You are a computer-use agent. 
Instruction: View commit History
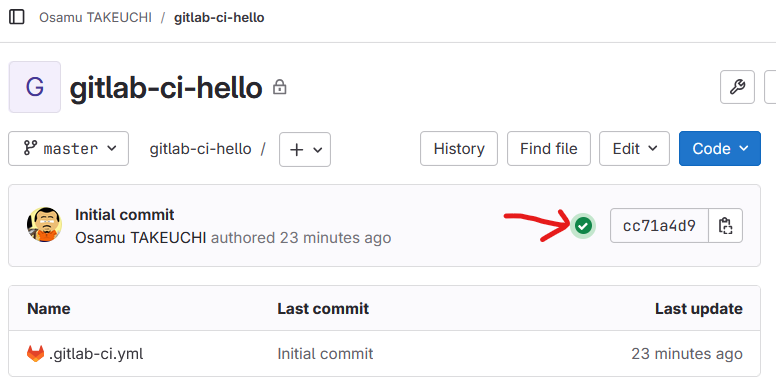pyautogui.click(x=459, y=148)
